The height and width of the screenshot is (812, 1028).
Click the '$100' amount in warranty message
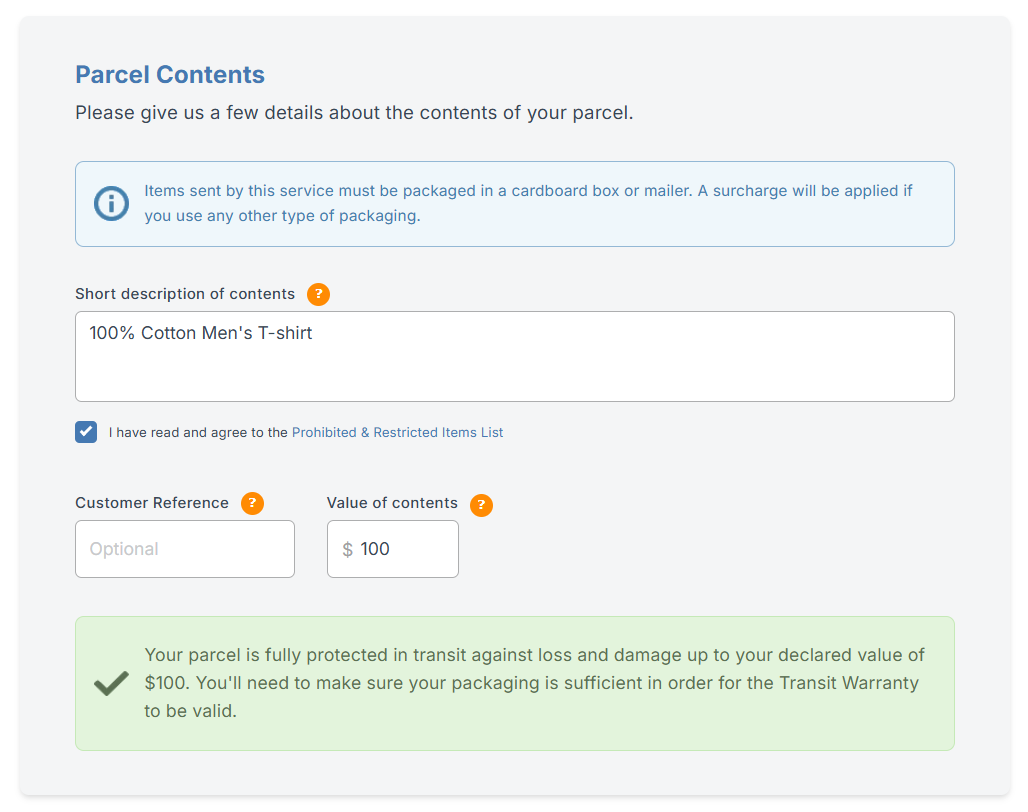165,684
